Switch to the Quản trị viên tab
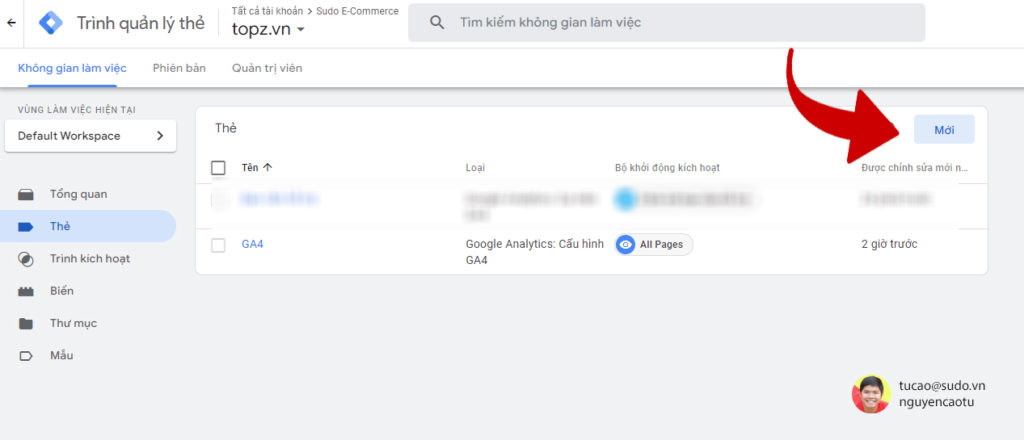Image resolution: width=1024 pixels, height=440 pixels. click(x=267, y=68)
